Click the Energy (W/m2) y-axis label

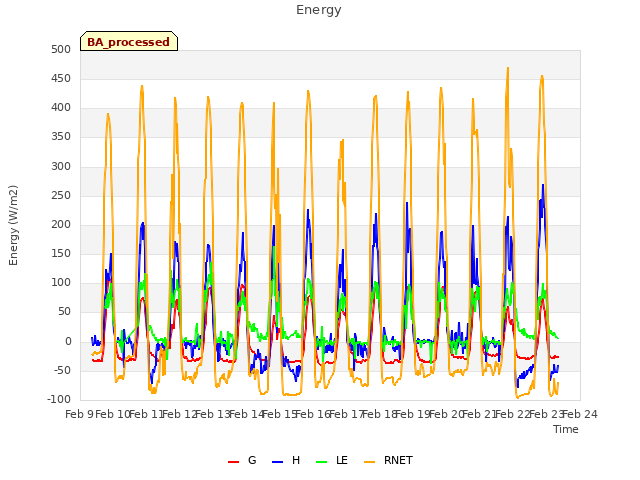pyautogui.click(x=13, y=225)
